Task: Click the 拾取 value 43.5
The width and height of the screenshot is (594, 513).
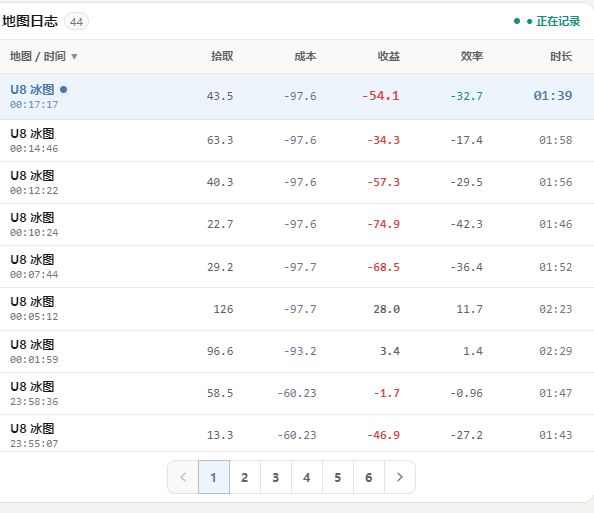Action: [x=220, y=96]
